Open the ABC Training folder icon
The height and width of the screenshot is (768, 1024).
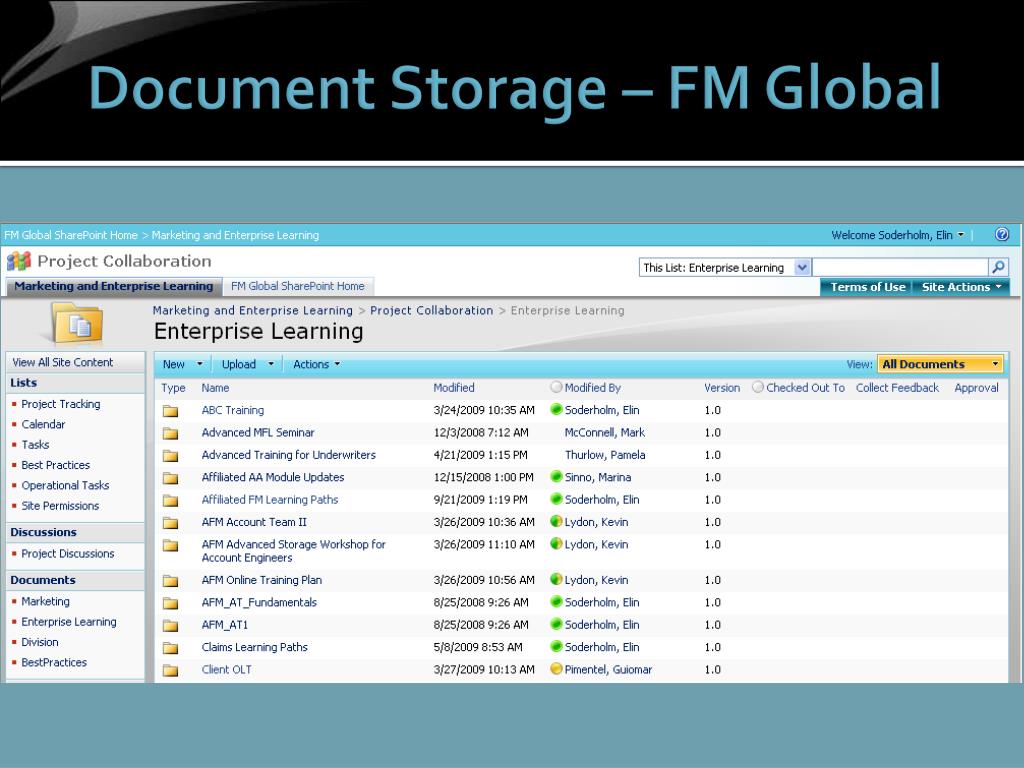(x=170, y=411)
